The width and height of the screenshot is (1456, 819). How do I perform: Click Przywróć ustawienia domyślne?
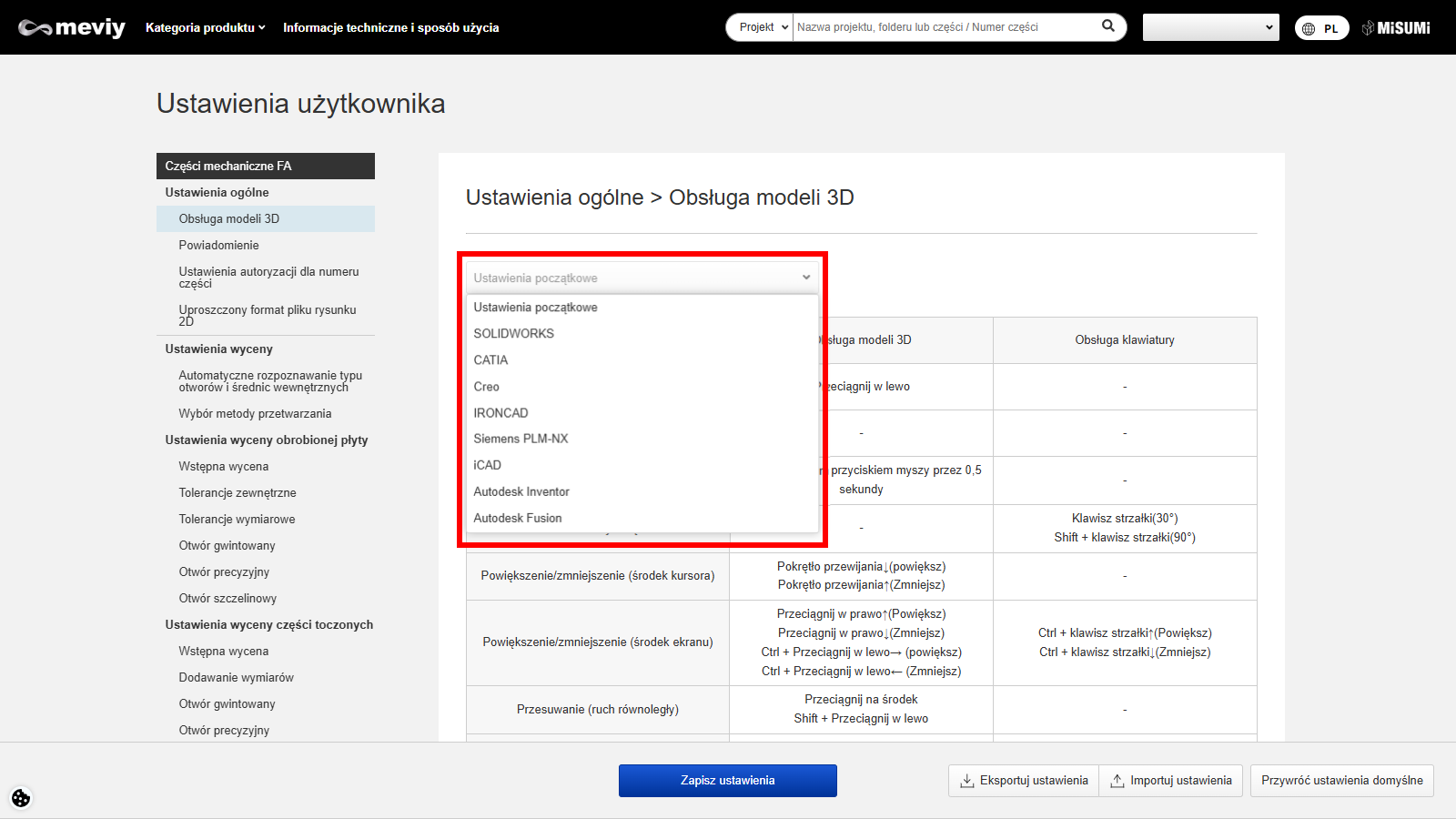click(x=1341, y=781)
